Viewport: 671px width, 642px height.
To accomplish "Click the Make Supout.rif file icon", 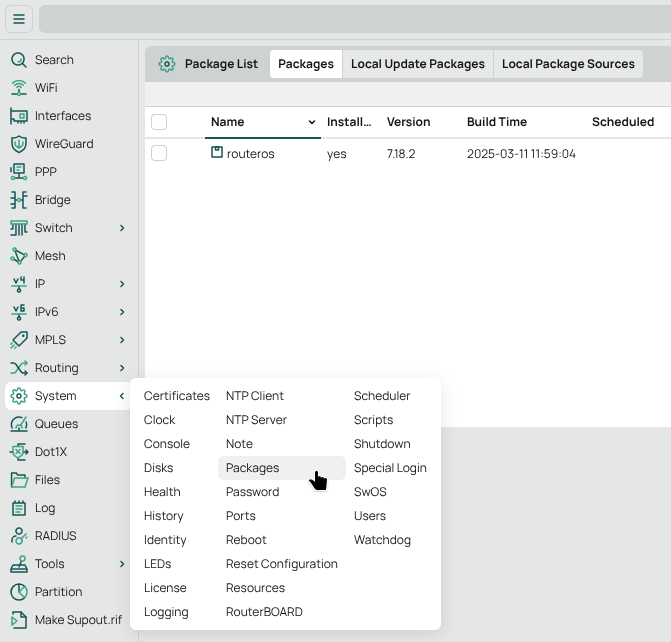I will pos(19,620).
